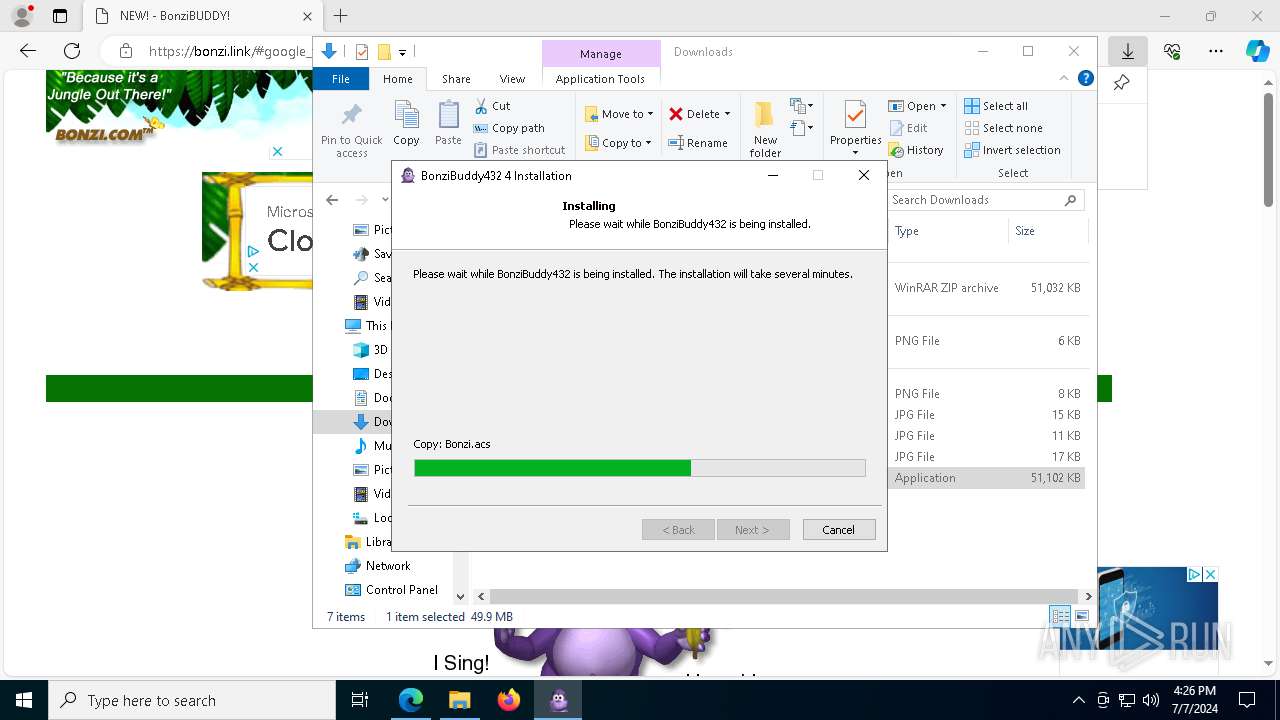Viewport: 1280px width, 720px height.
Task: Click Explorer back navigation arrow
Action: [332, 200]
